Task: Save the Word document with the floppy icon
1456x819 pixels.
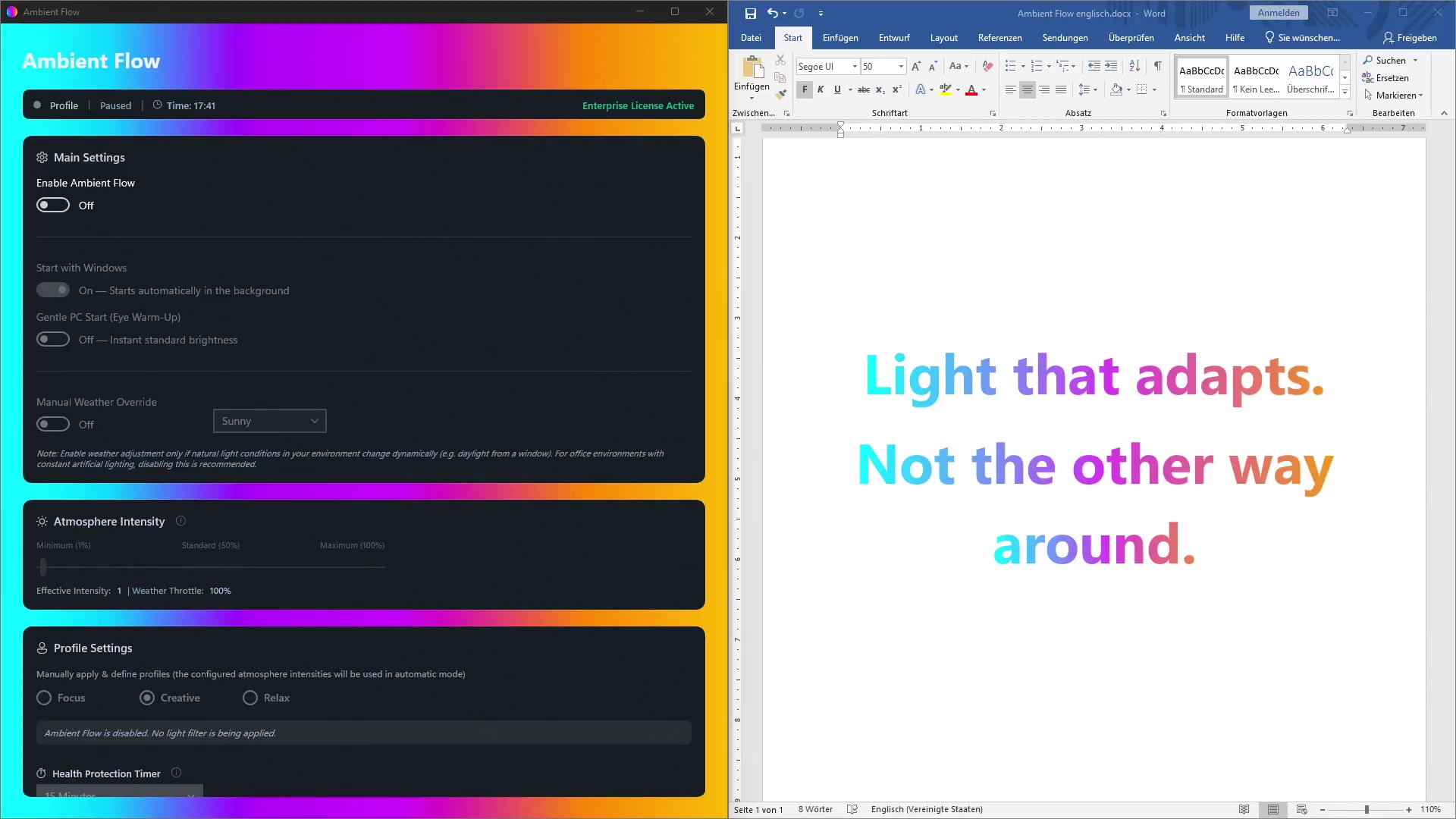Action: pyautogui.click(x=750, y=13)
